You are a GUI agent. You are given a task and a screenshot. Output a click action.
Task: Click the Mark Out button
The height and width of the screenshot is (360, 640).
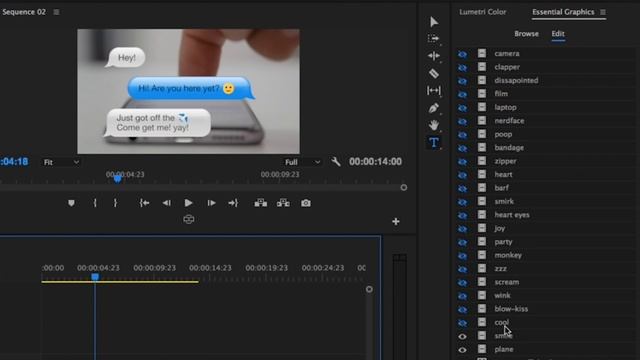115,203
